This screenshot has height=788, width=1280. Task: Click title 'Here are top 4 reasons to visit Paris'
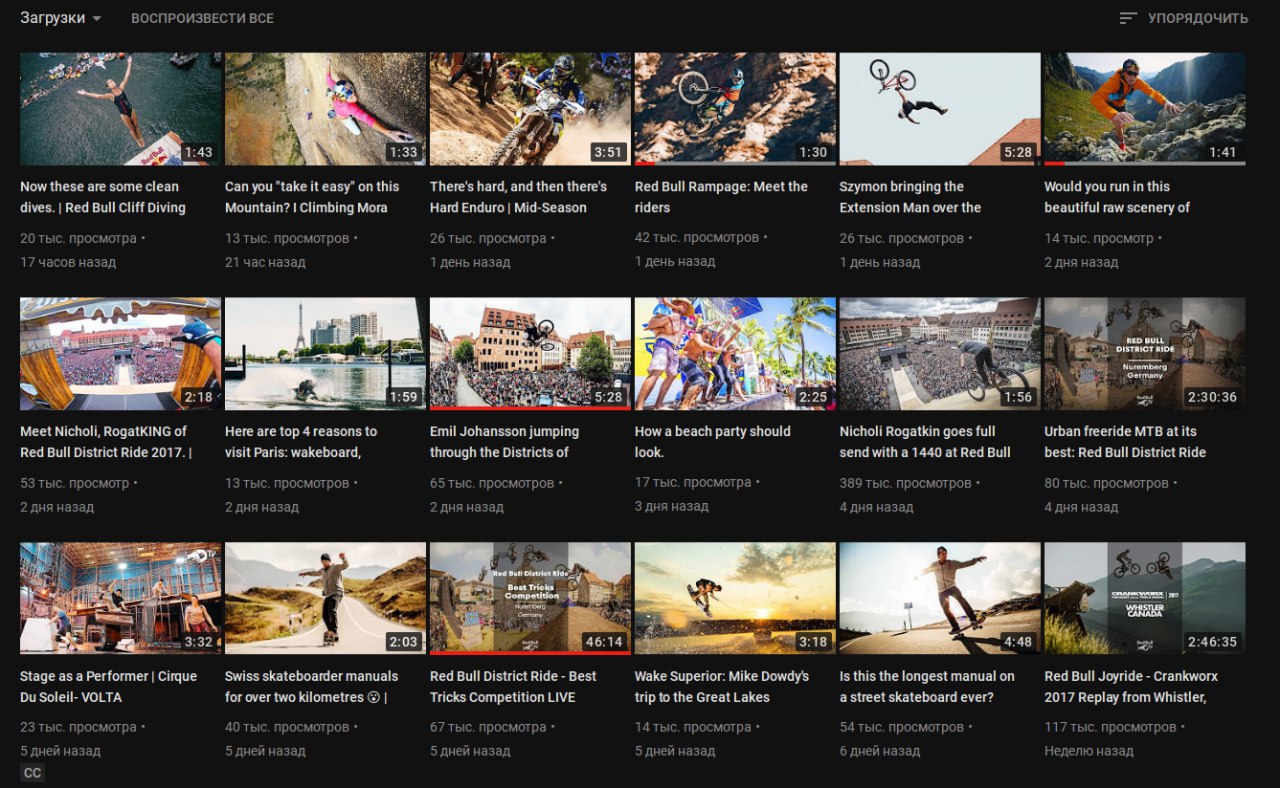[301, 442]
